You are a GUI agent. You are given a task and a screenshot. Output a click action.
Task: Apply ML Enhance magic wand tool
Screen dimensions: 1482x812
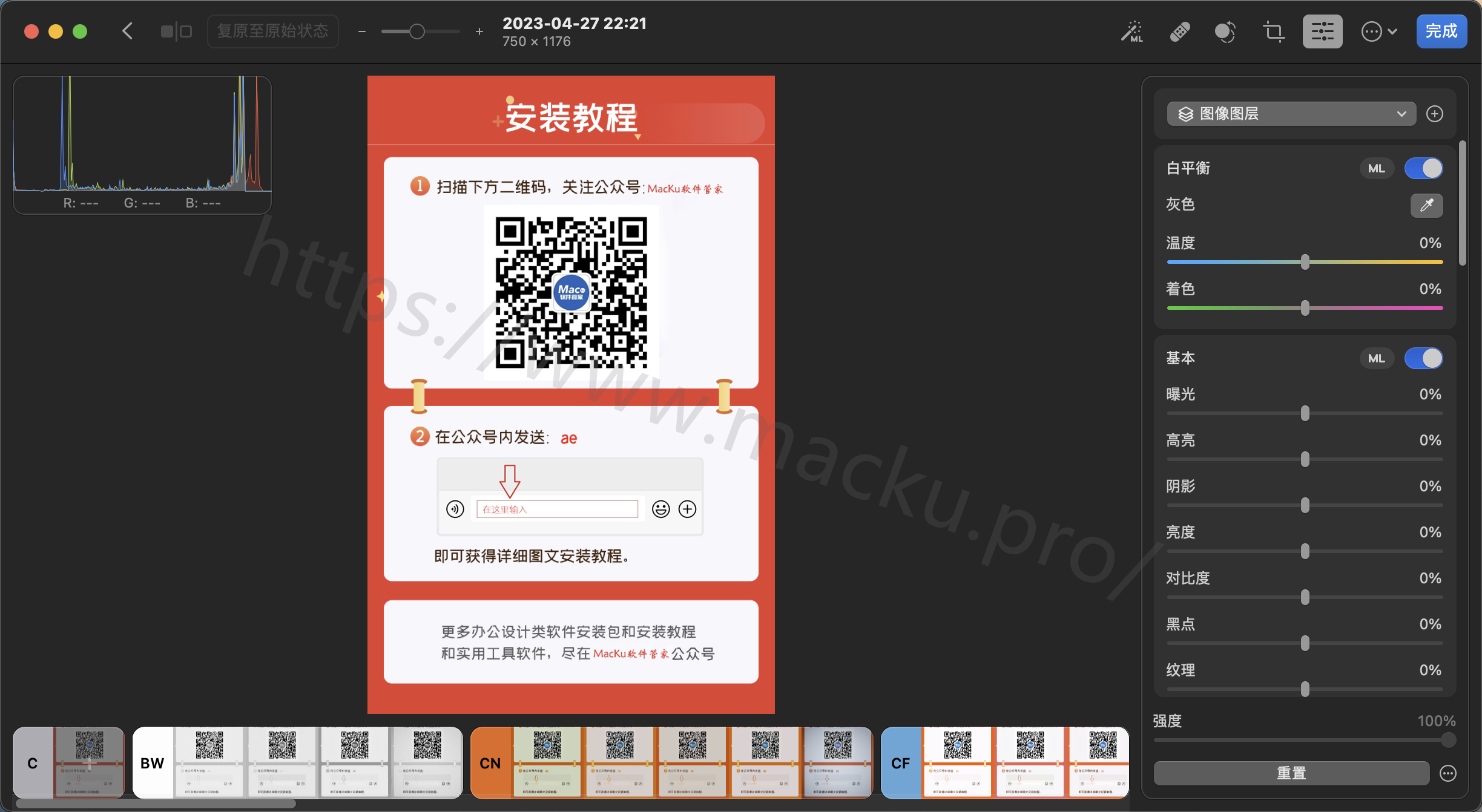pos(1131,31)
